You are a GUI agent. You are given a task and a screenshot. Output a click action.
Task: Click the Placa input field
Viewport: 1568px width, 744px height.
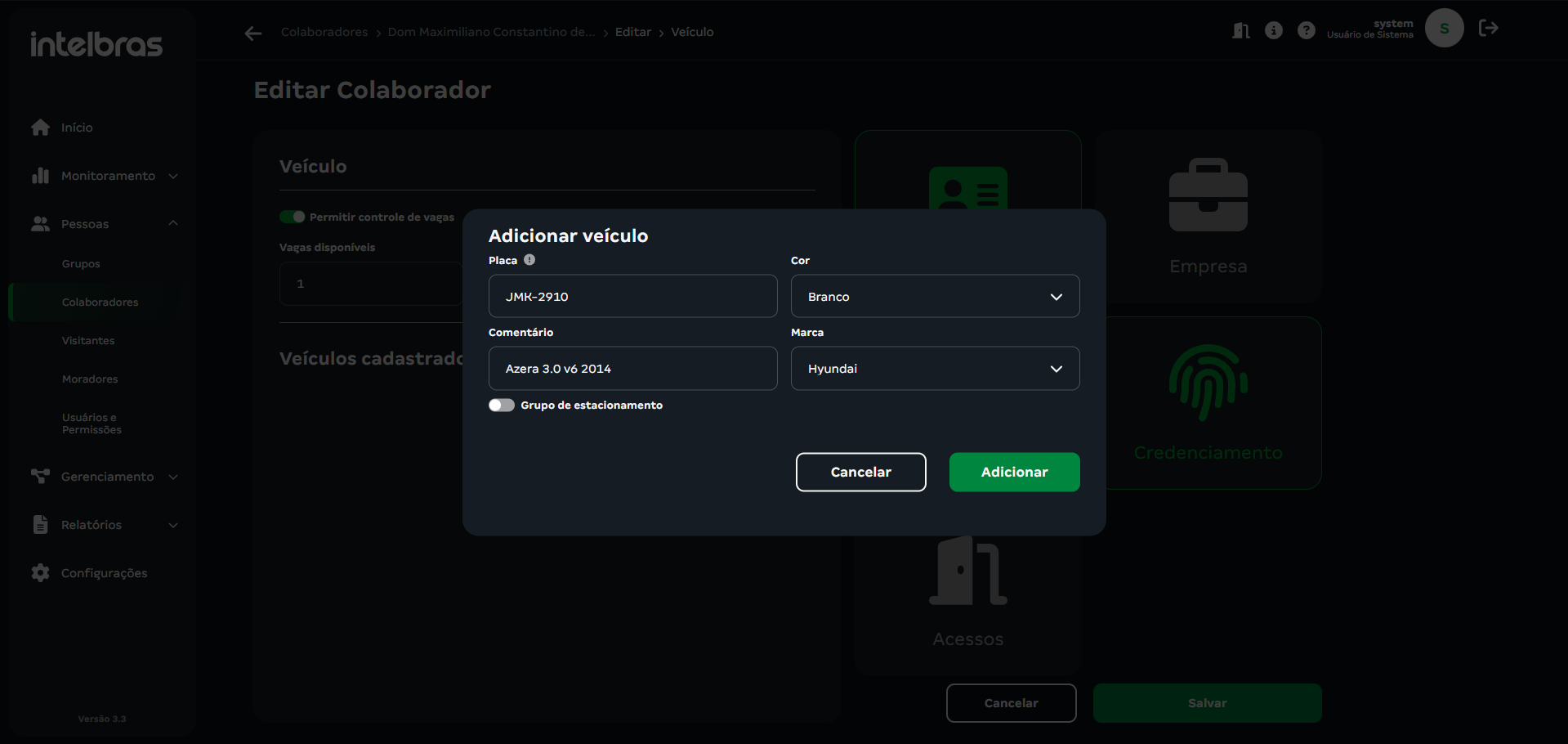tap(632, 297)
